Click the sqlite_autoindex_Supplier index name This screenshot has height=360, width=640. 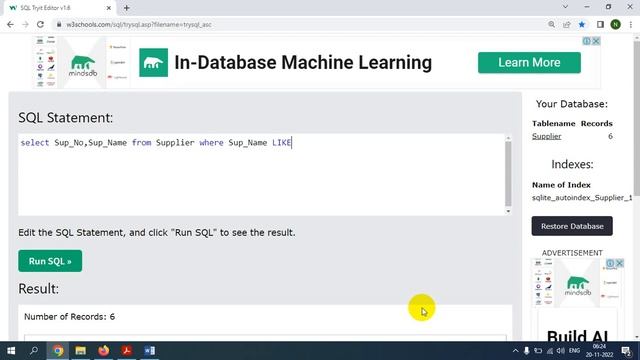pyautogui.click(x=582, y=198)
